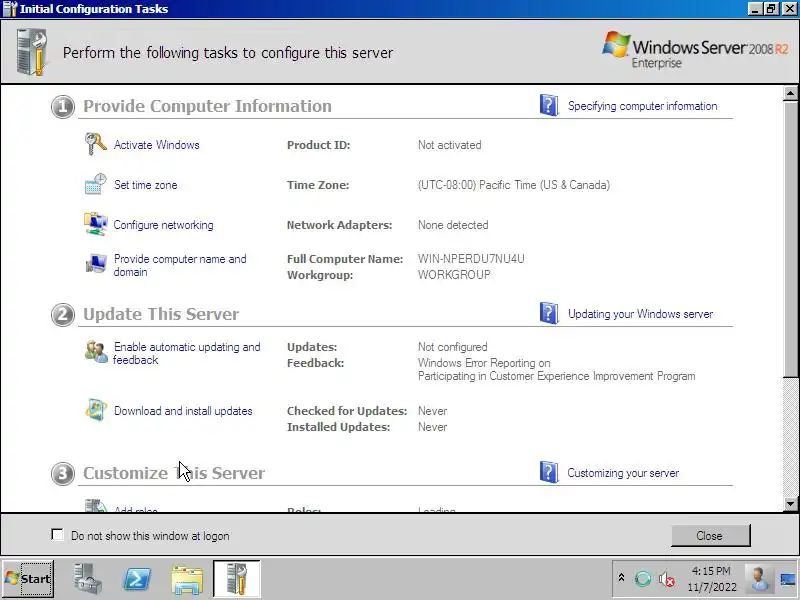Click the WIN-NPERDU7NU4U computer name text
Screen dimensions: 800x600
(x=471, y=259)
